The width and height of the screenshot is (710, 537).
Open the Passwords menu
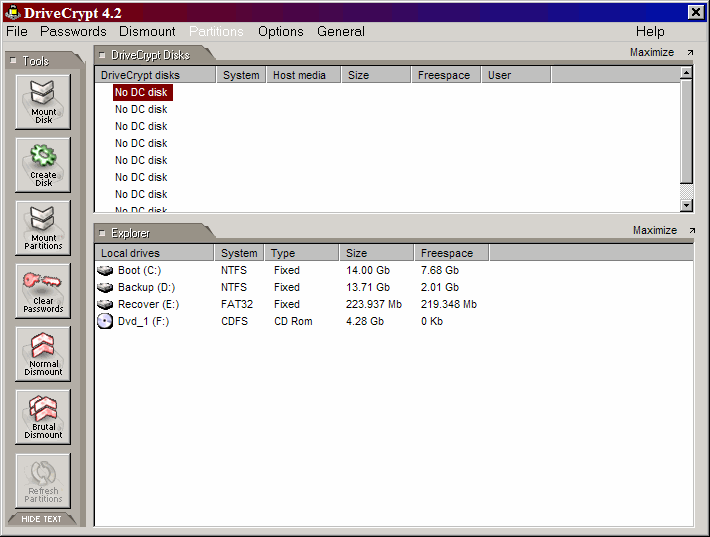coord(73,31)
